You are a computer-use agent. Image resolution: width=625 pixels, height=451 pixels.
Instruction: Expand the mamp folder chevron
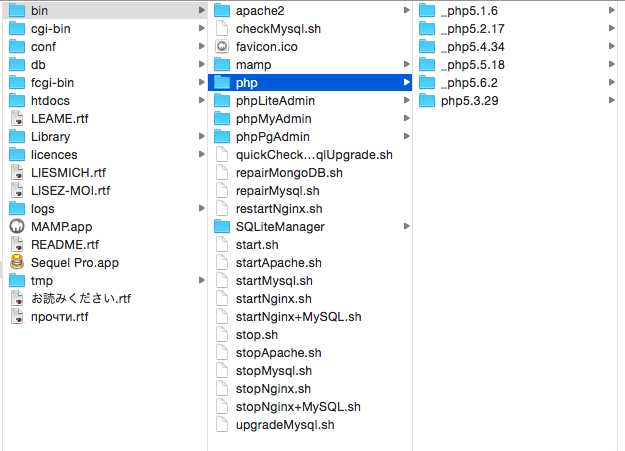pos(406,65)
